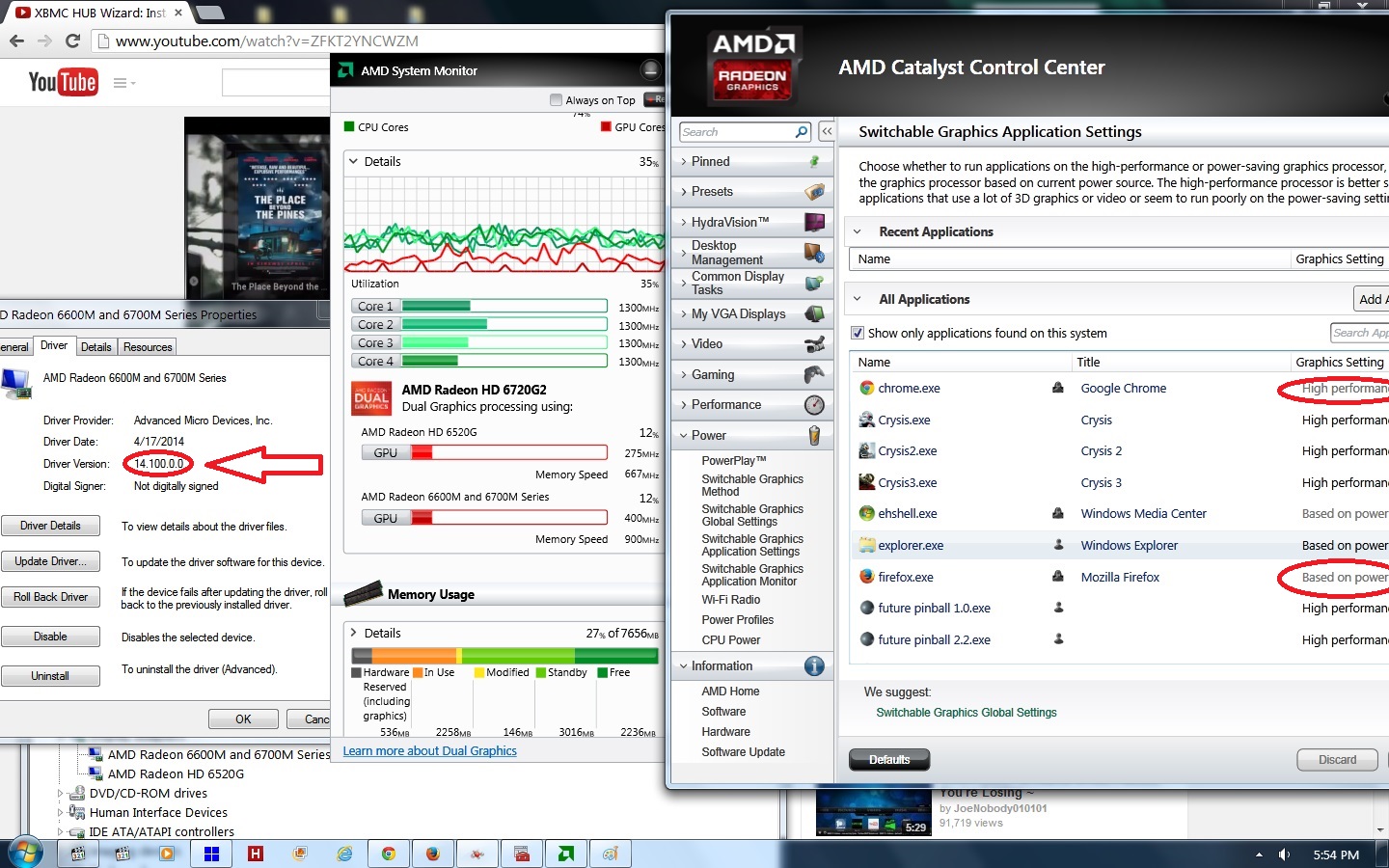Open Firefox from the taskbar
1389x868 pixels.
(x=432, y=854)
